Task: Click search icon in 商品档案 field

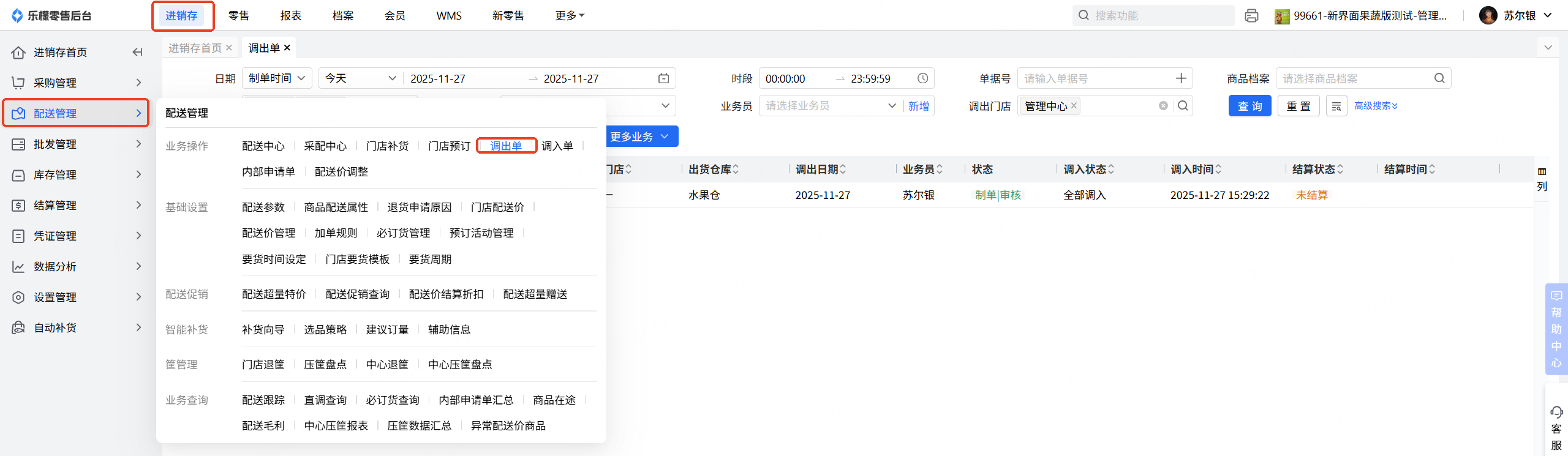Action: click(1439, 78)
